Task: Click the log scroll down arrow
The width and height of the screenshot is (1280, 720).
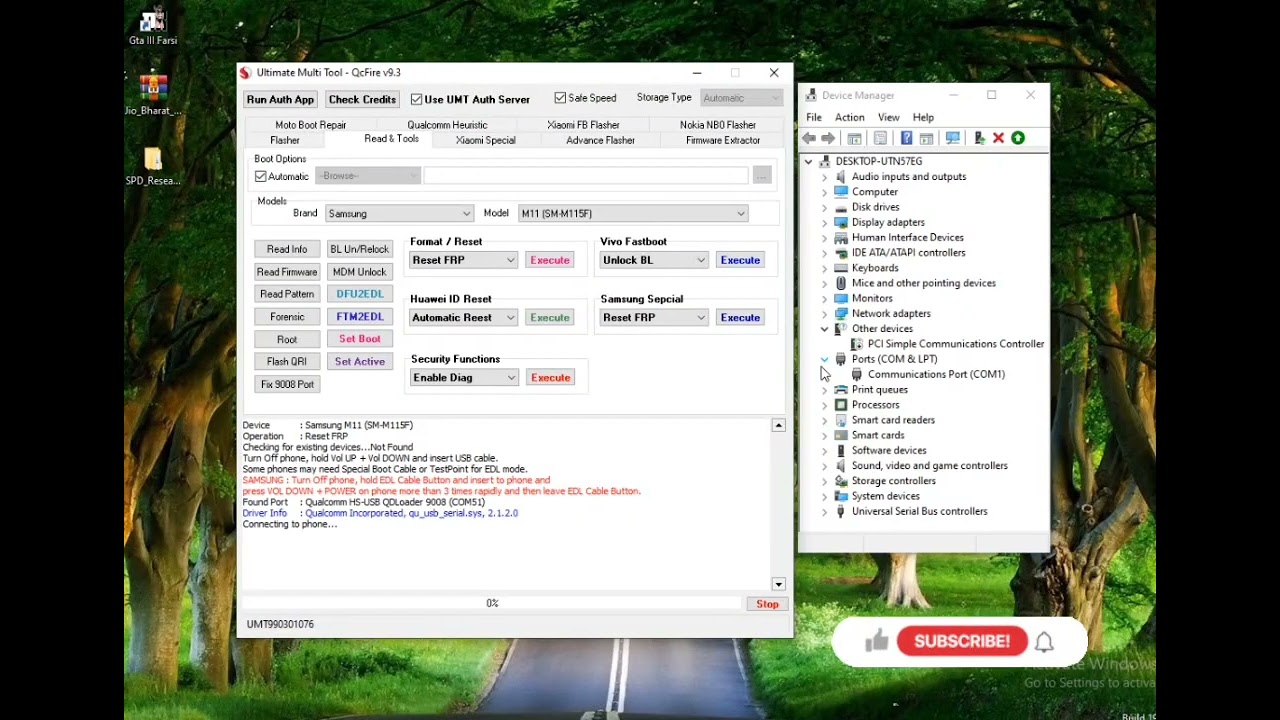Action: 778,584
